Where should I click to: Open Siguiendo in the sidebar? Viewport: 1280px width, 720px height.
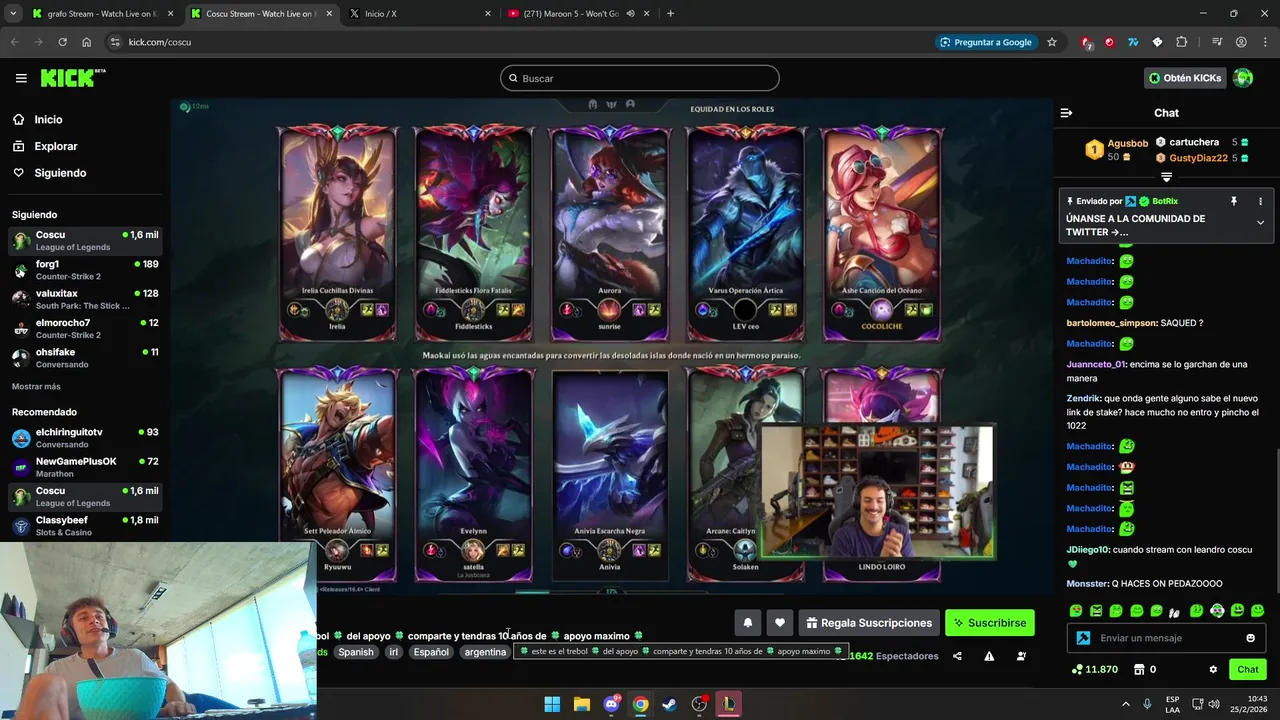tap(60, 173)
